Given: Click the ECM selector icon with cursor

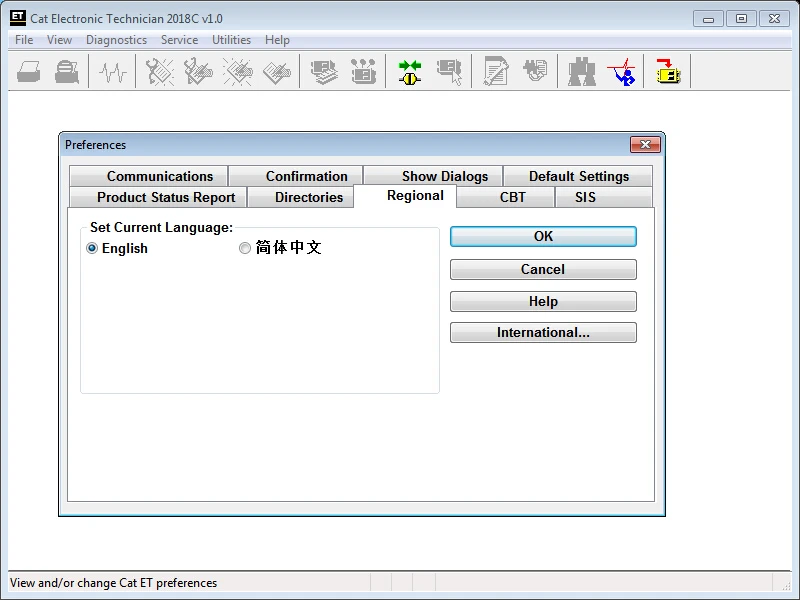Looking at the screenshot, I should [x=449, y=71].
